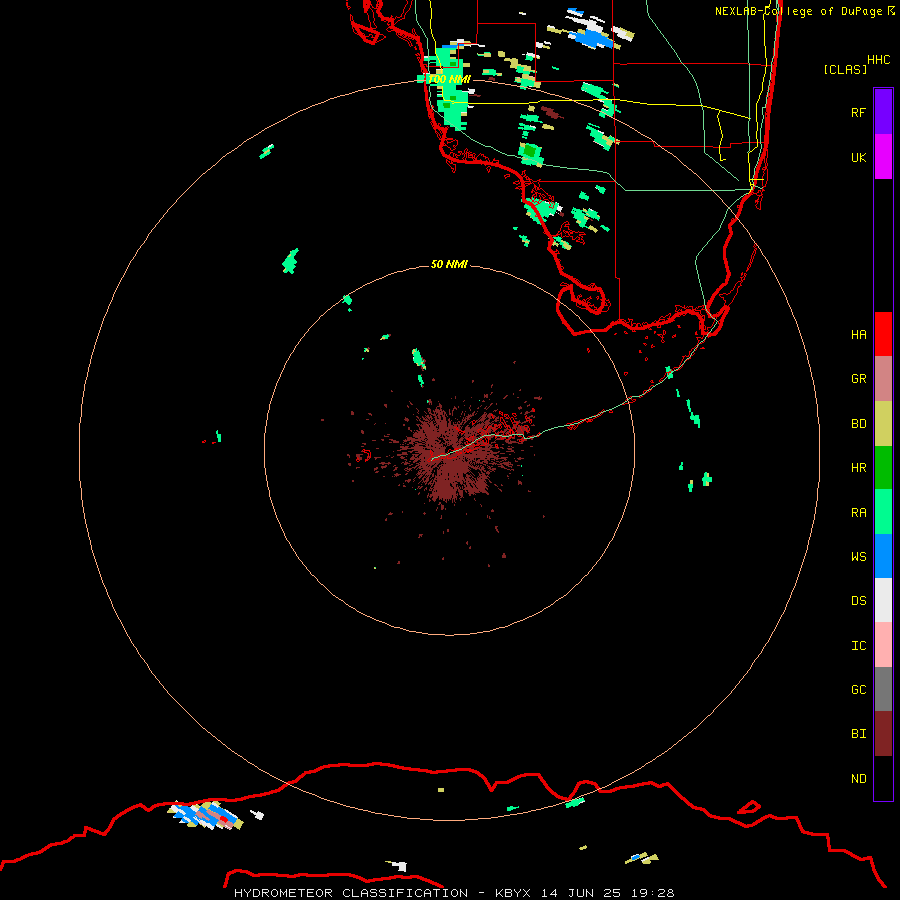Click the [CLAS] label above legend
900x900 pixels.
845,69
